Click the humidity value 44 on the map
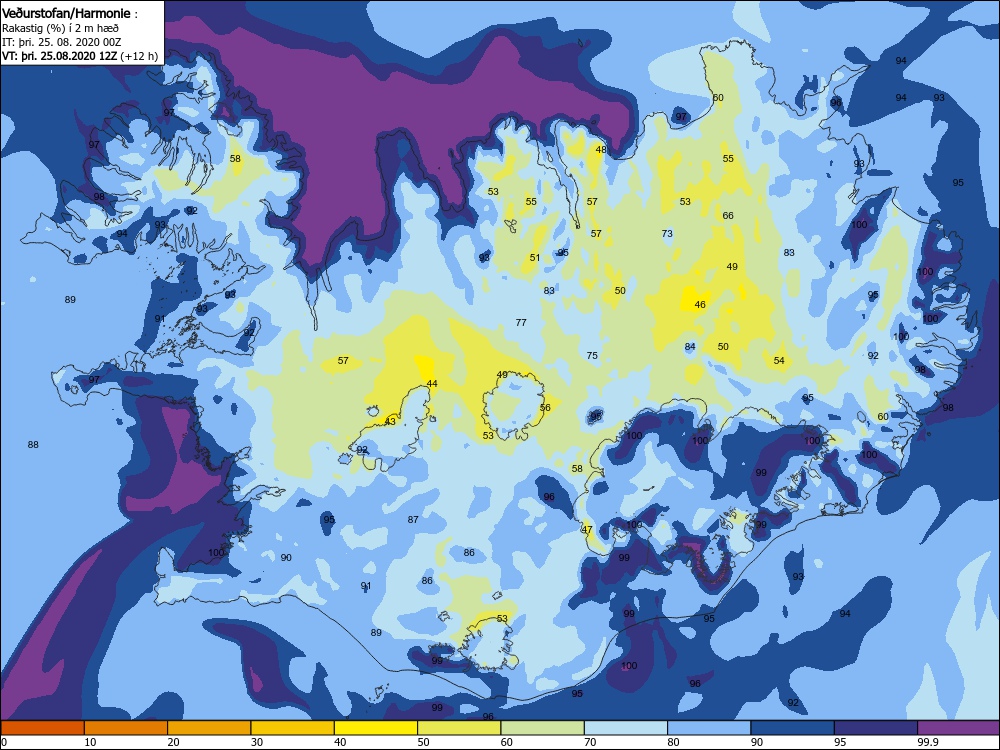Viewport: 1000px width, 750px height. point(432,384)
